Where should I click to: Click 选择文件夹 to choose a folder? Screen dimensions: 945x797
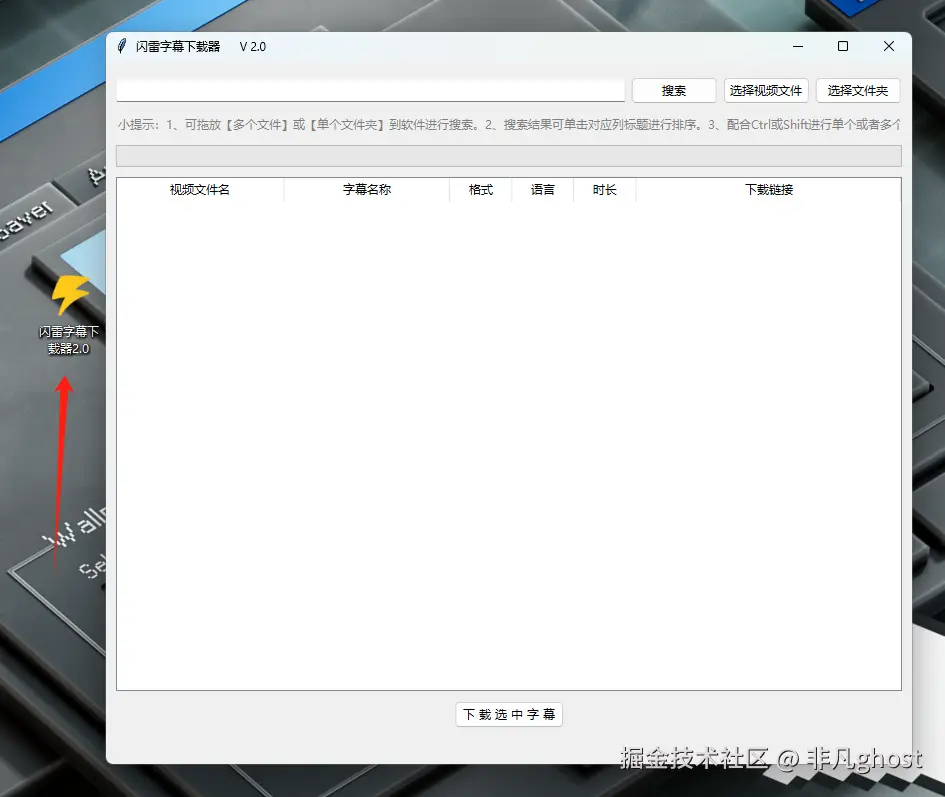[x=859, y=90]
